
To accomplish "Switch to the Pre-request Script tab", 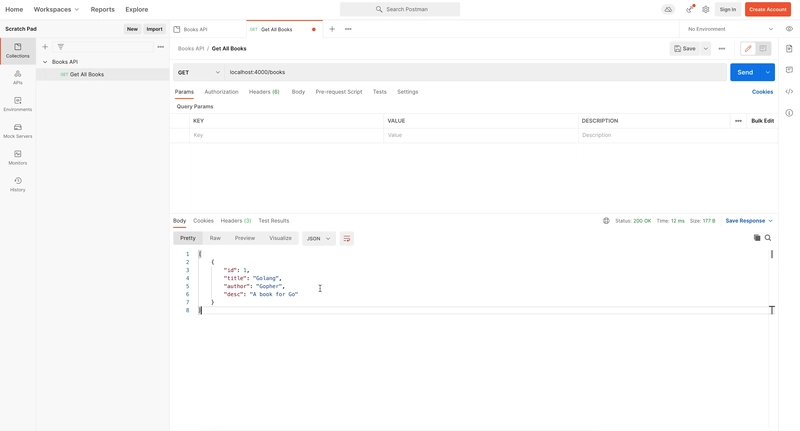I will 339,92.
